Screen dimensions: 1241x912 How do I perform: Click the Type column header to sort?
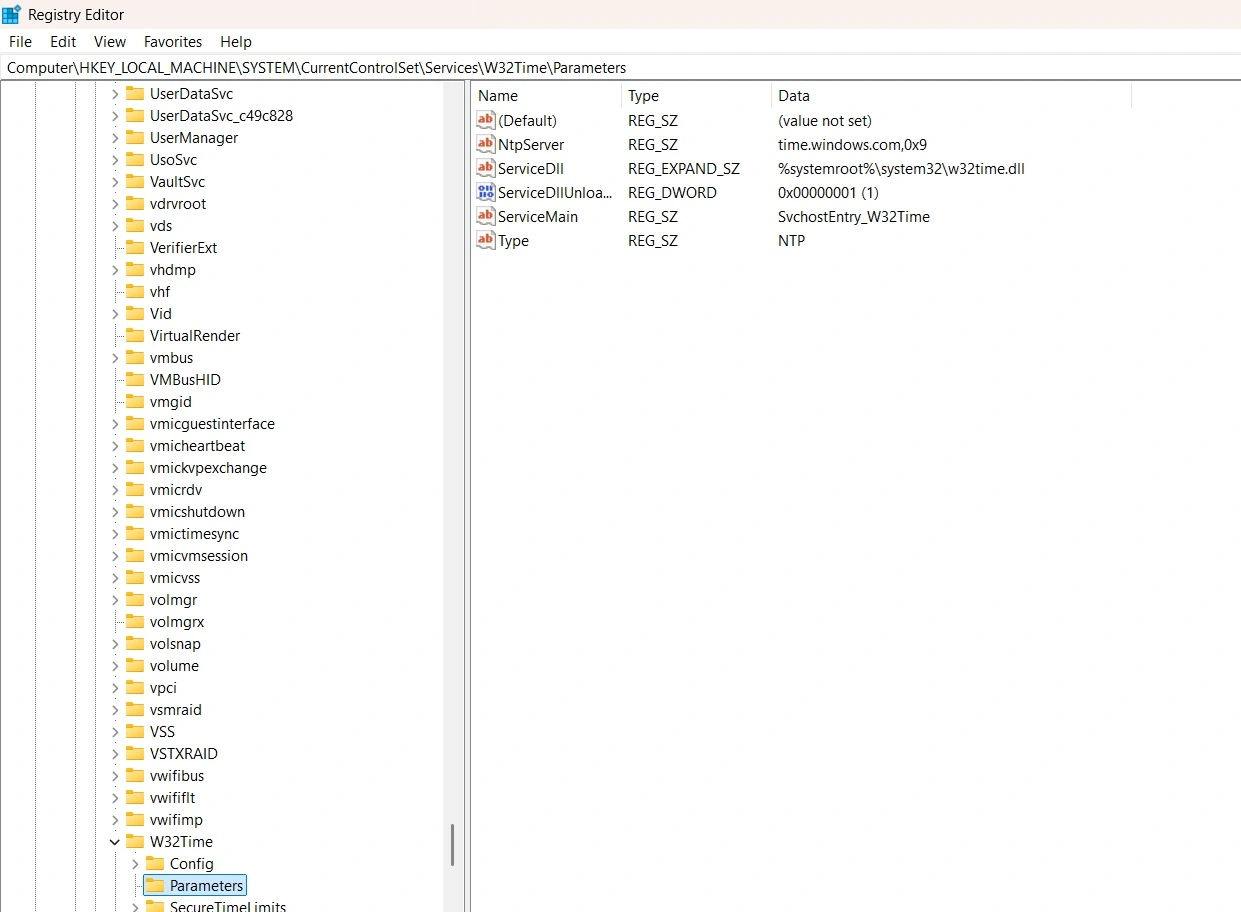pyautogui.click(x=642, y=95)
